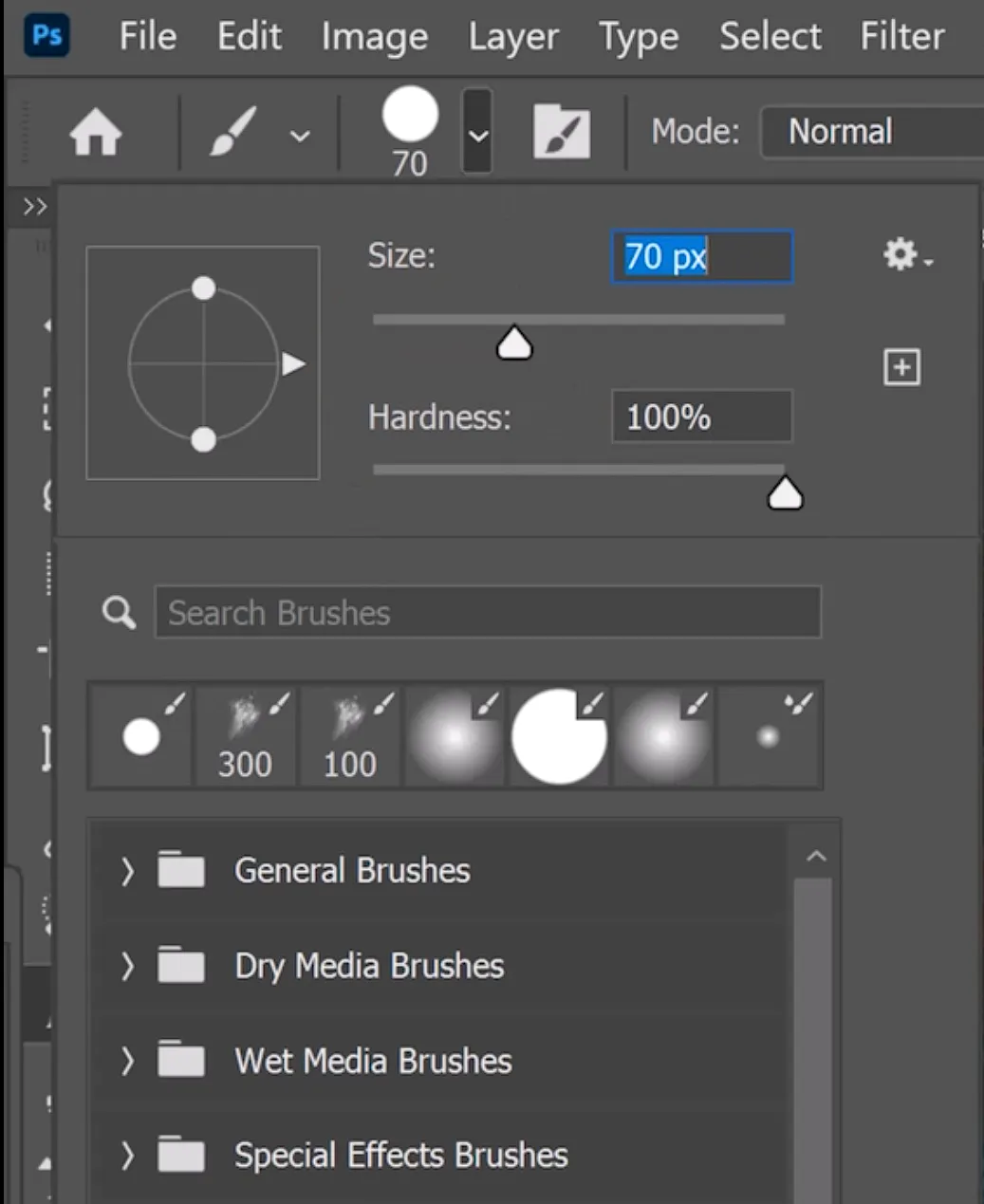The height and width of the screenshot is (1204, 984).
Task: Open the brush preset picker dropdown arrow
Action: [477, 133]
